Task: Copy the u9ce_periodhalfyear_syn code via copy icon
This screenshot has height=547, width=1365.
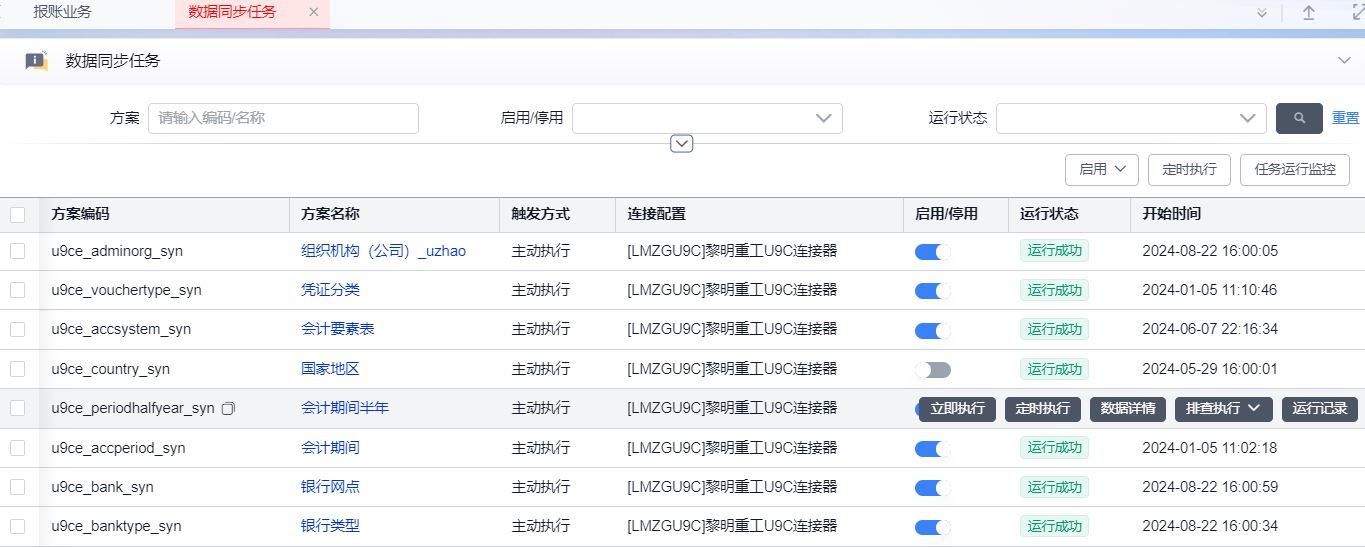Action: point(228,409)
